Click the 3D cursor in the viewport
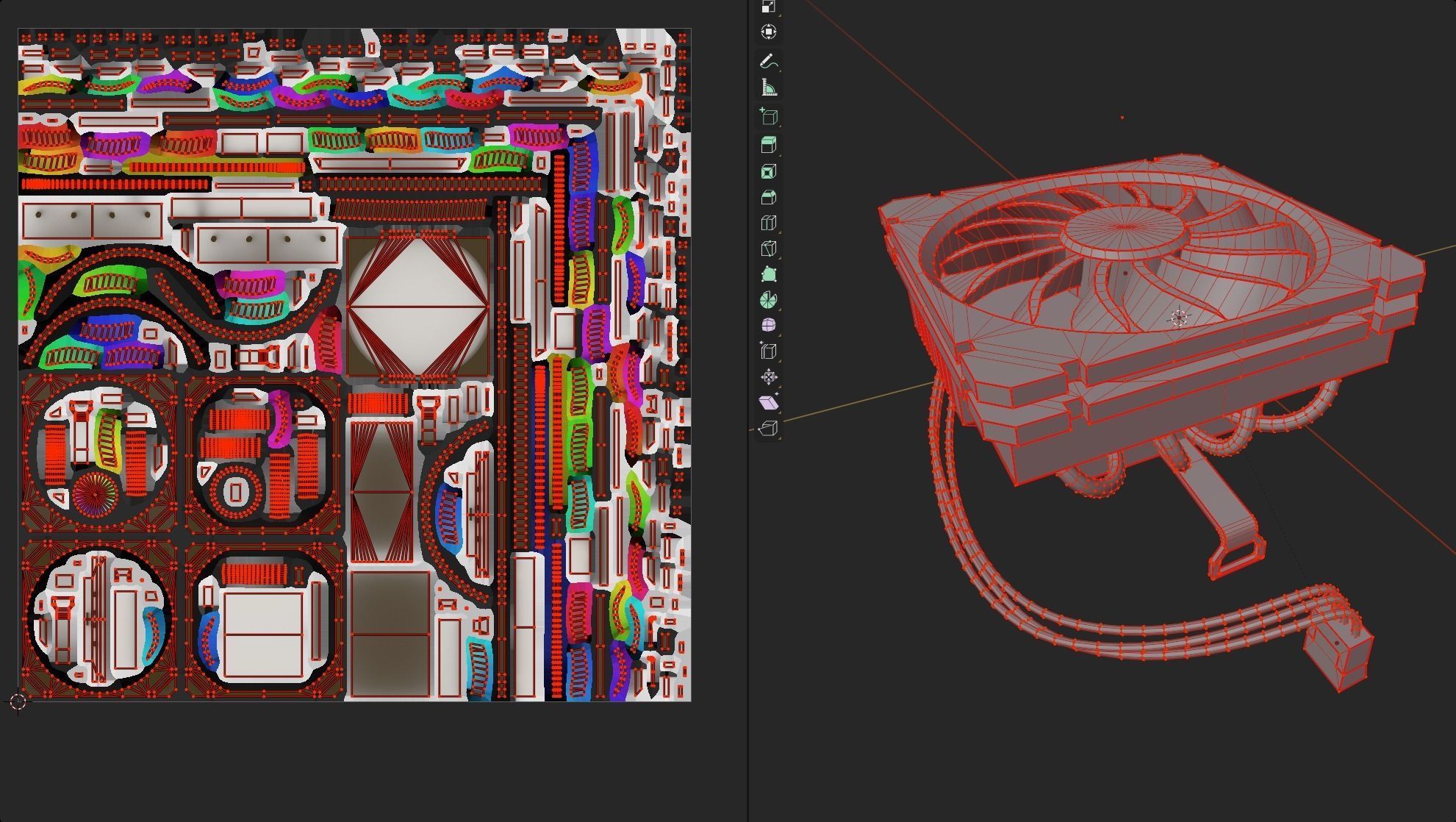This screenshot has width=1456, height=822. (1178, 318)
